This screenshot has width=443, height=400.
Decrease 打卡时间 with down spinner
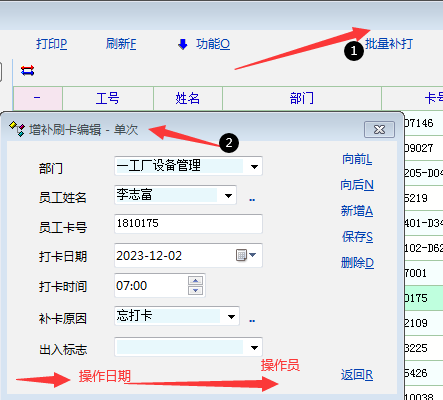coord(195,290)
